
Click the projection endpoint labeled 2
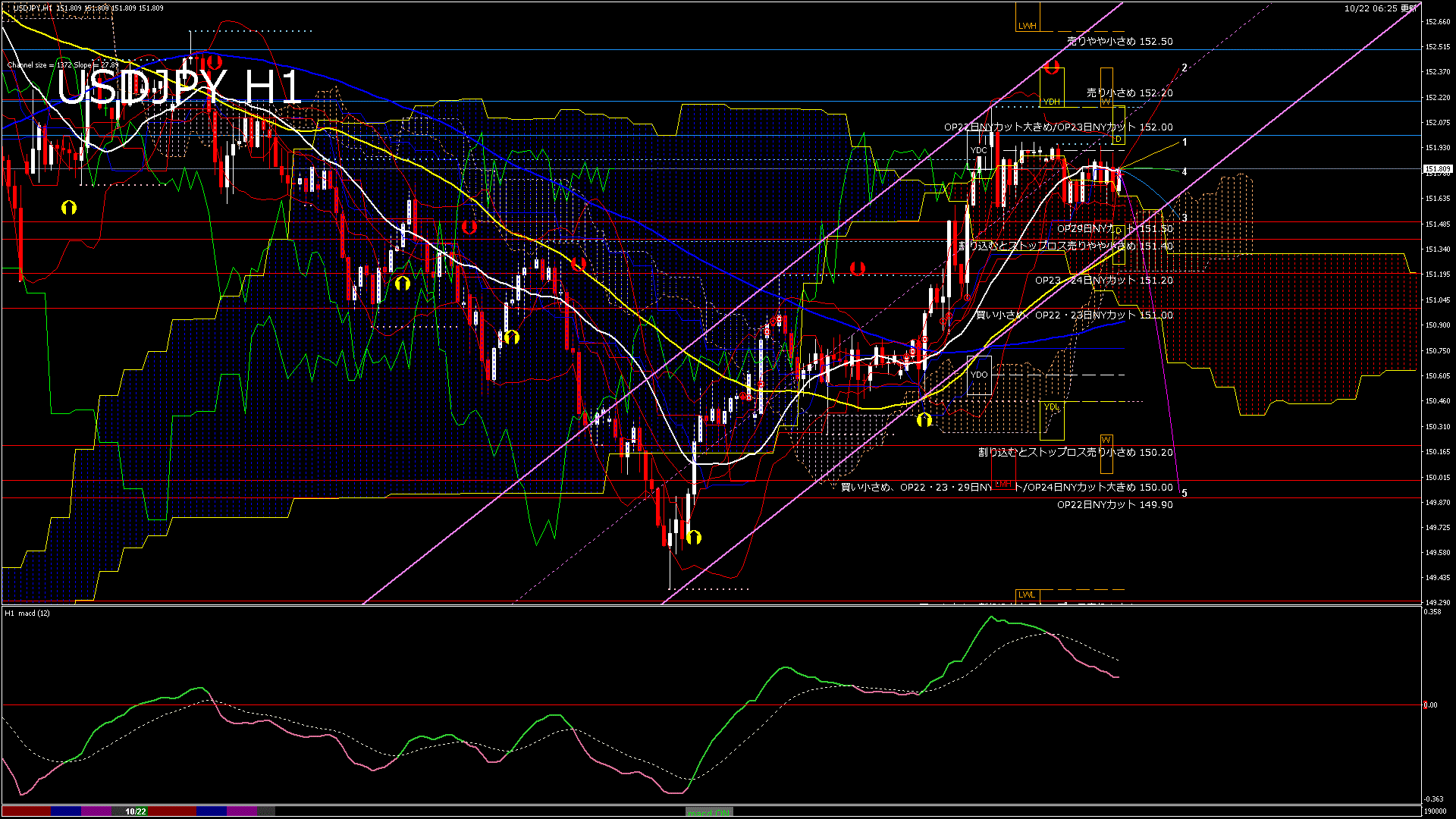coord(1184,68)
